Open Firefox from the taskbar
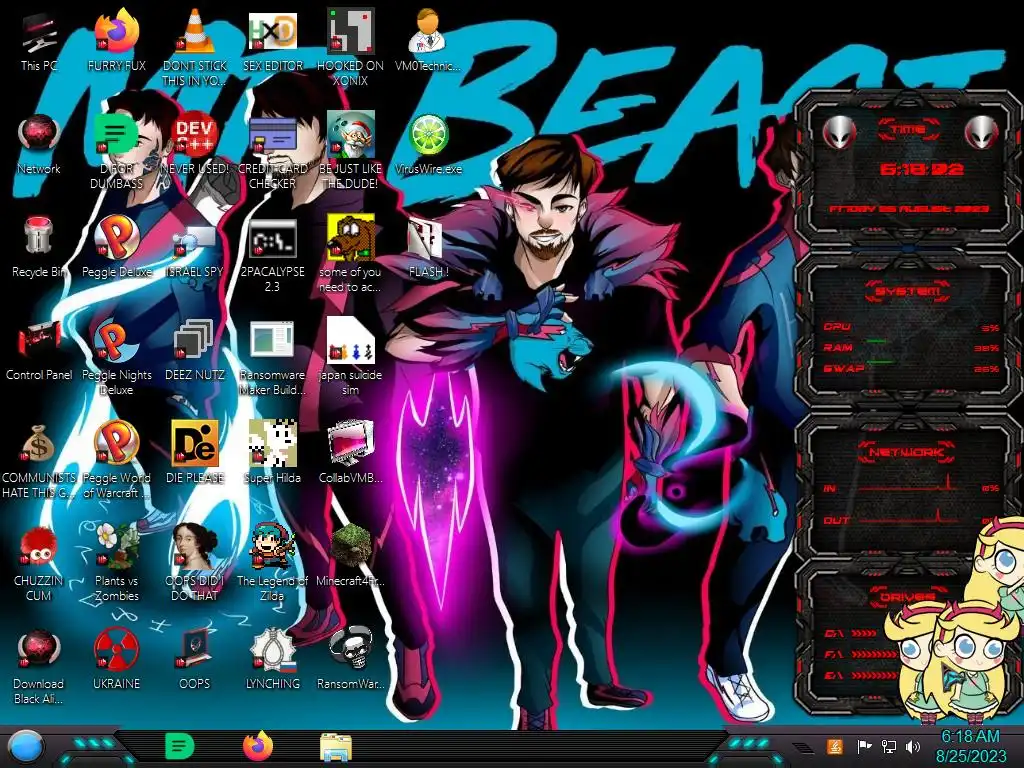 pos(258,746)
